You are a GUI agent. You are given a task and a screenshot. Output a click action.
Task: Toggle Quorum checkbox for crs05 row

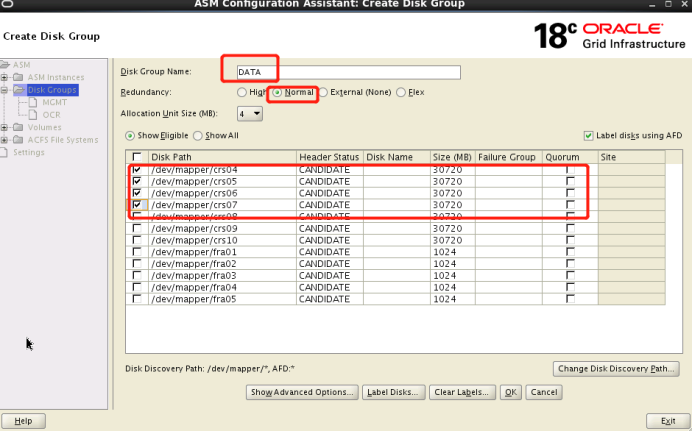point(570,181)
